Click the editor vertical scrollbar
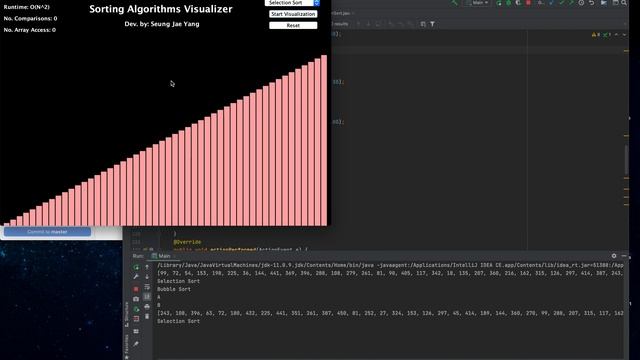Screen dimensions: 640x360 click(627, 159)
